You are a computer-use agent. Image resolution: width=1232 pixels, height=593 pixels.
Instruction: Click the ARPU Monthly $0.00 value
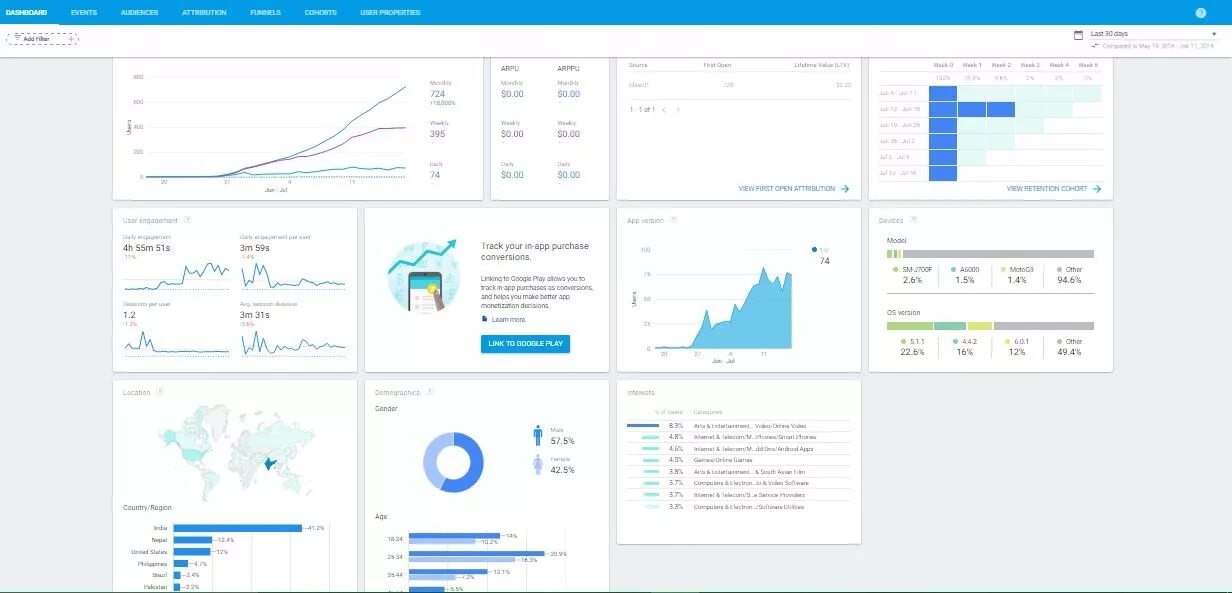(x=512, y=94)
